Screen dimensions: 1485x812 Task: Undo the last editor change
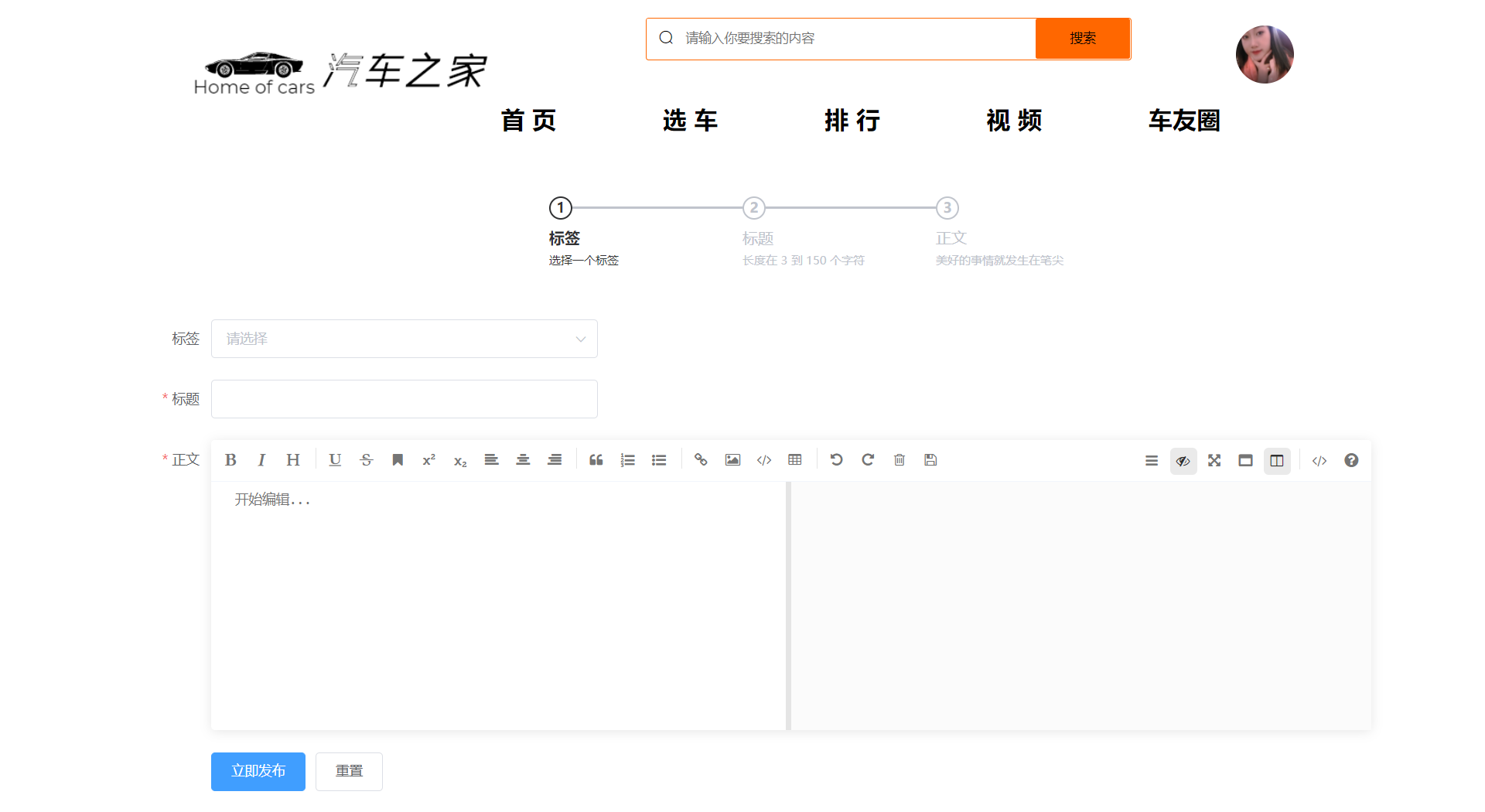(x=836, y=459)
